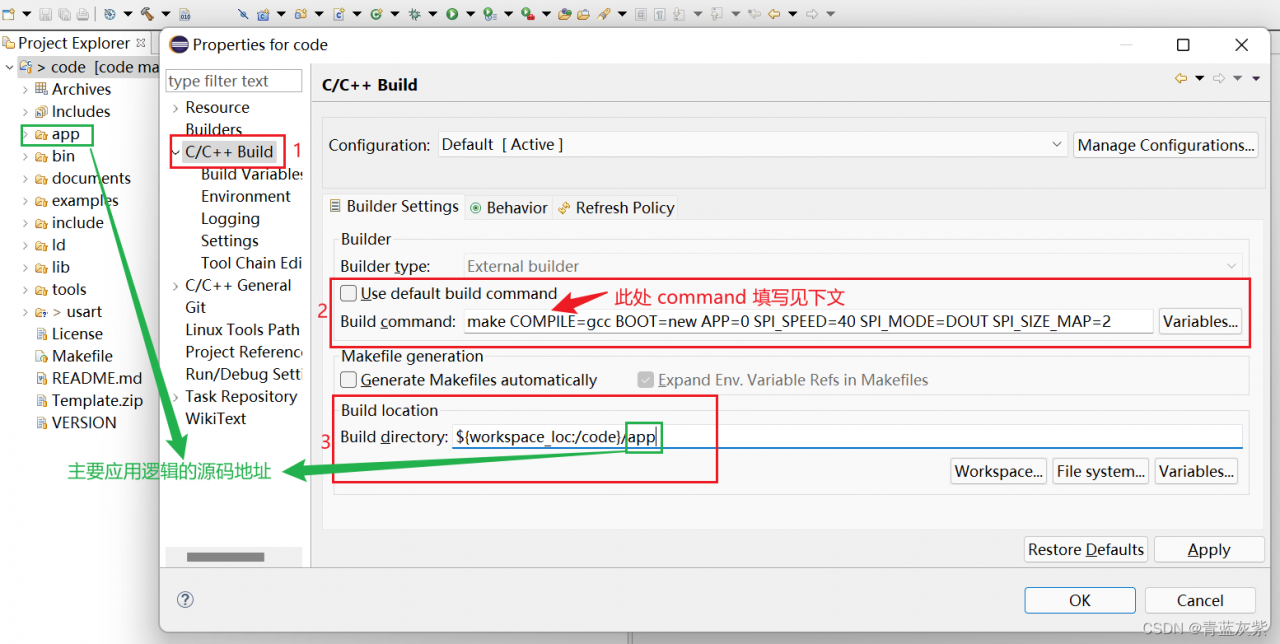Image resolution: width=1280 pixels, height=644 pixels.
Task: Select Logging under C/C++ Build
Action: [230, 218]
